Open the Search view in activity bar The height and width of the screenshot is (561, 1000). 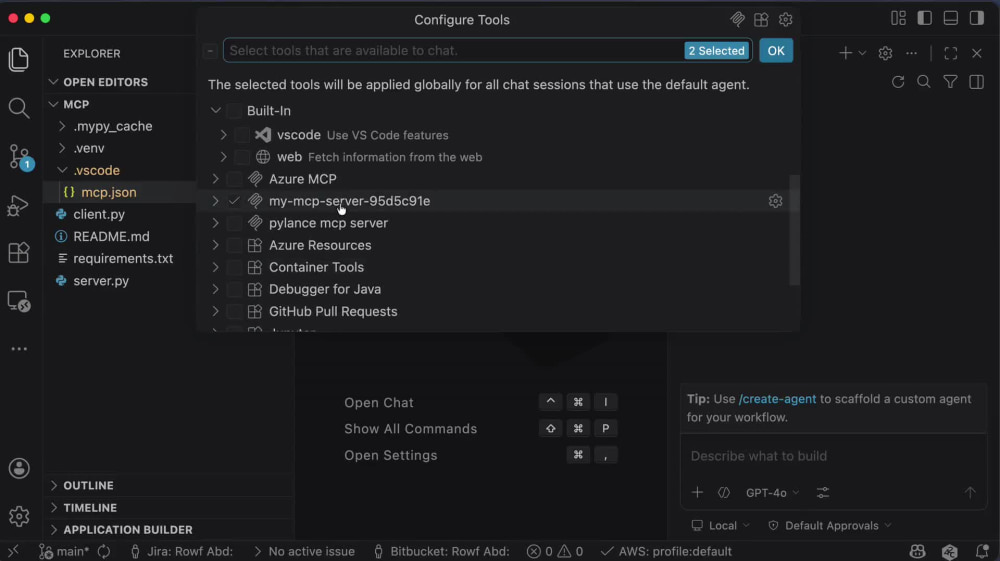(18, 108)
